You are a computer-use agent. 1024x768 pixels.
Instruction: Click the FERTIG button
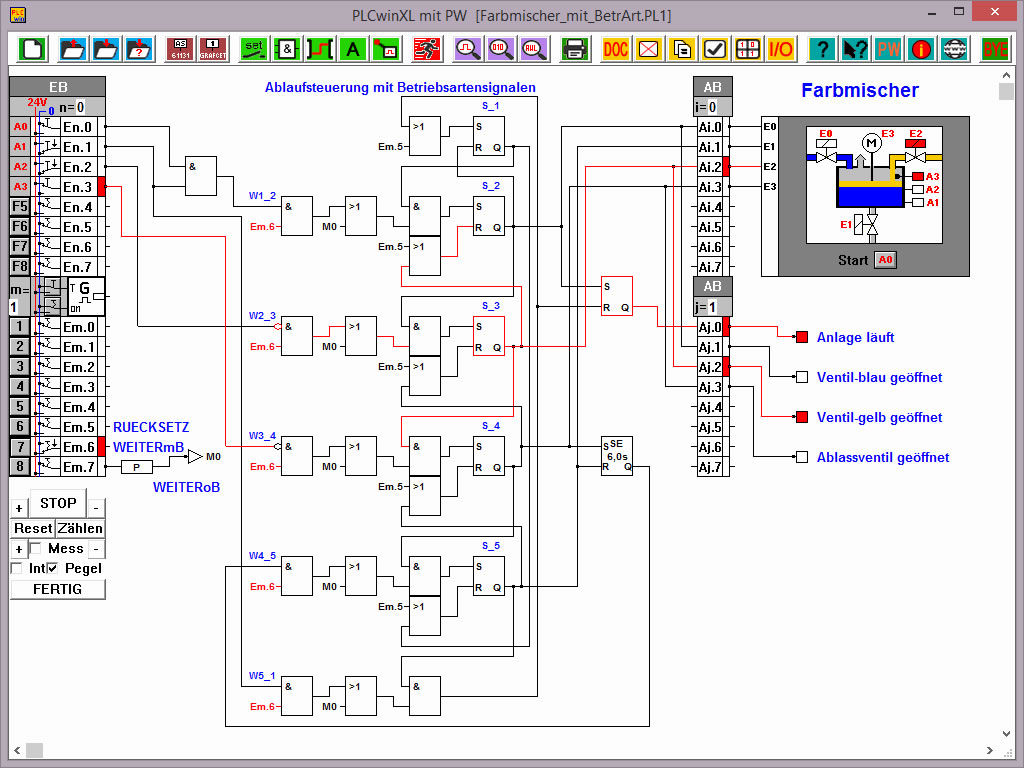[x=57, y=589]
